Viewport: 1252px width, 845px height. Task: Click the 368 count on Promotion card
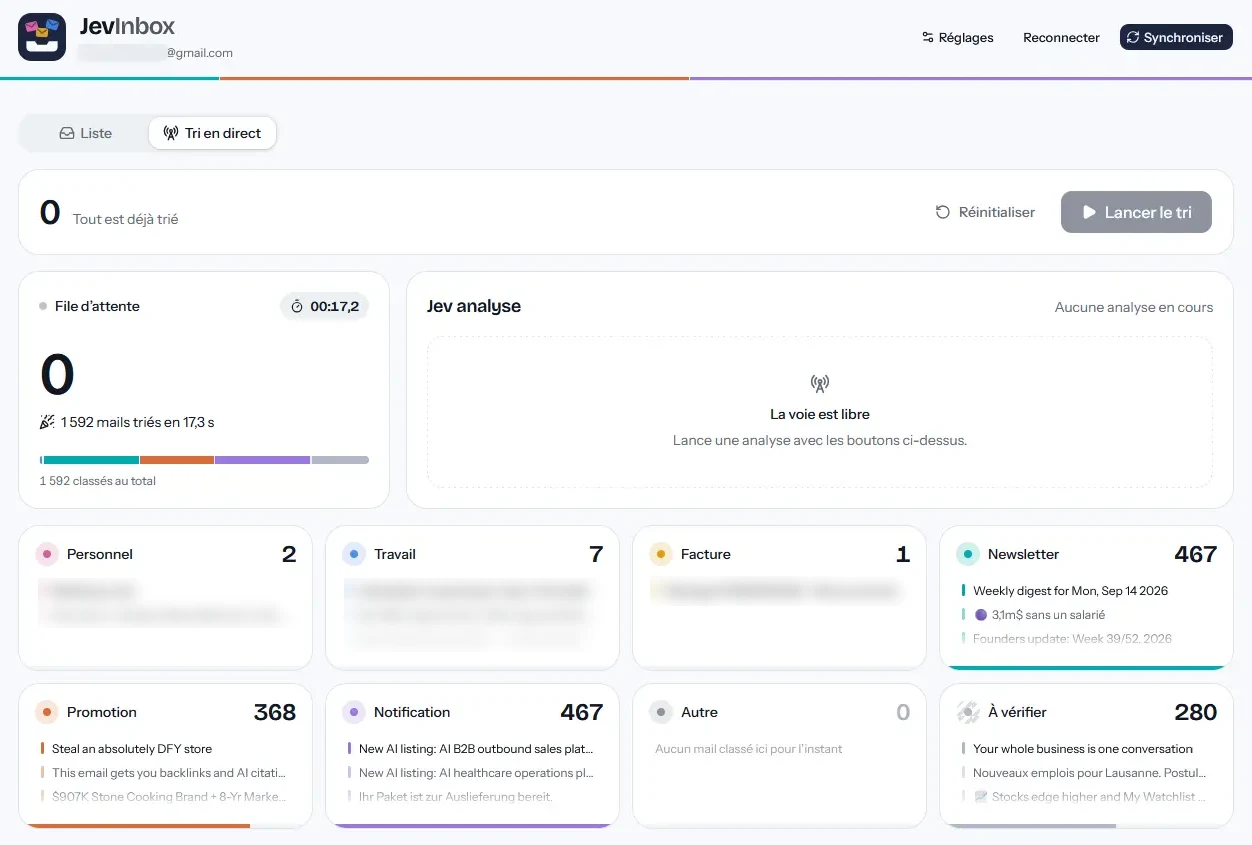coord(275,712)
